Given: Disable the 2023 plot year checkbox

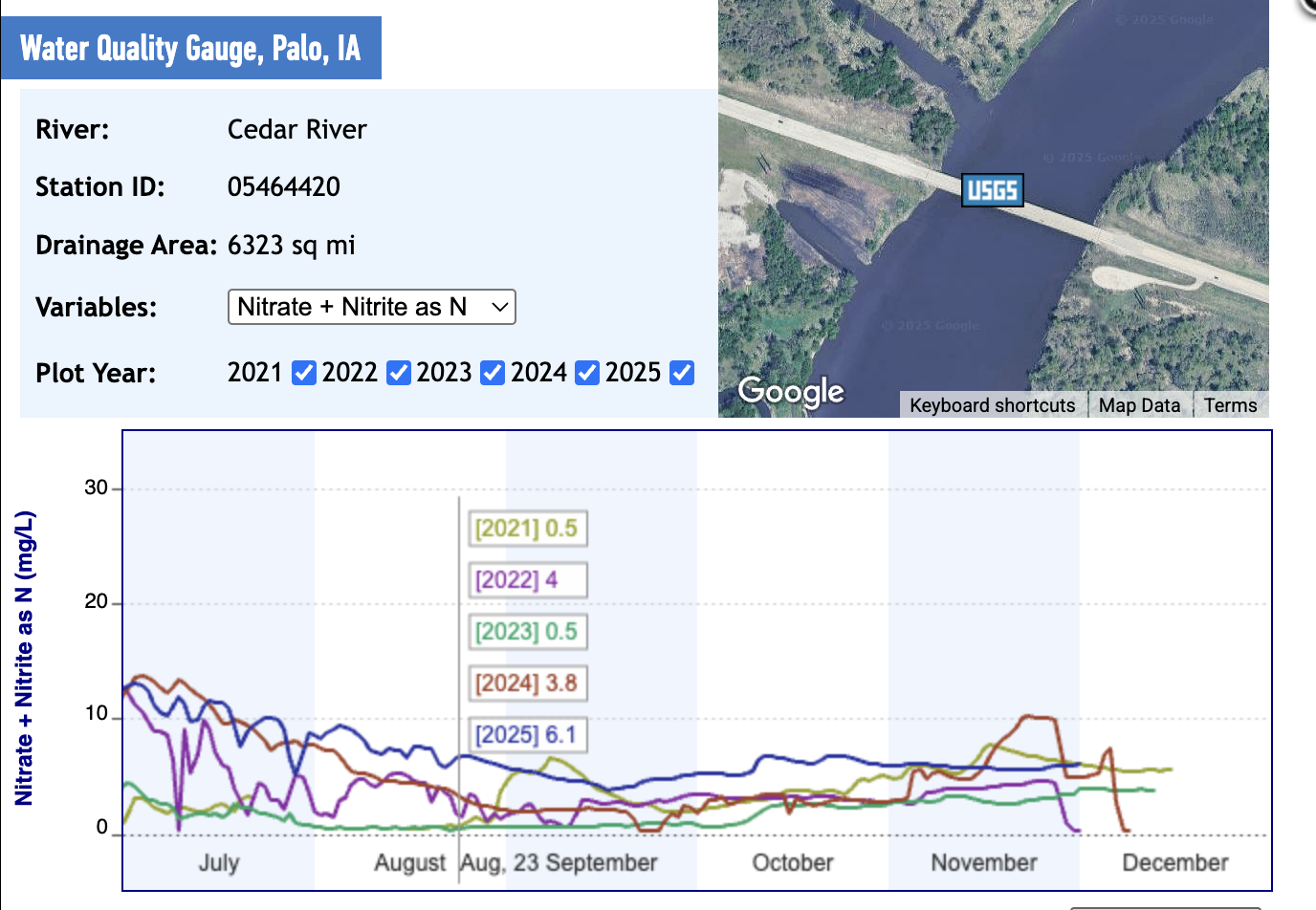Looking at the screenshot, I should tap(493, 373).
